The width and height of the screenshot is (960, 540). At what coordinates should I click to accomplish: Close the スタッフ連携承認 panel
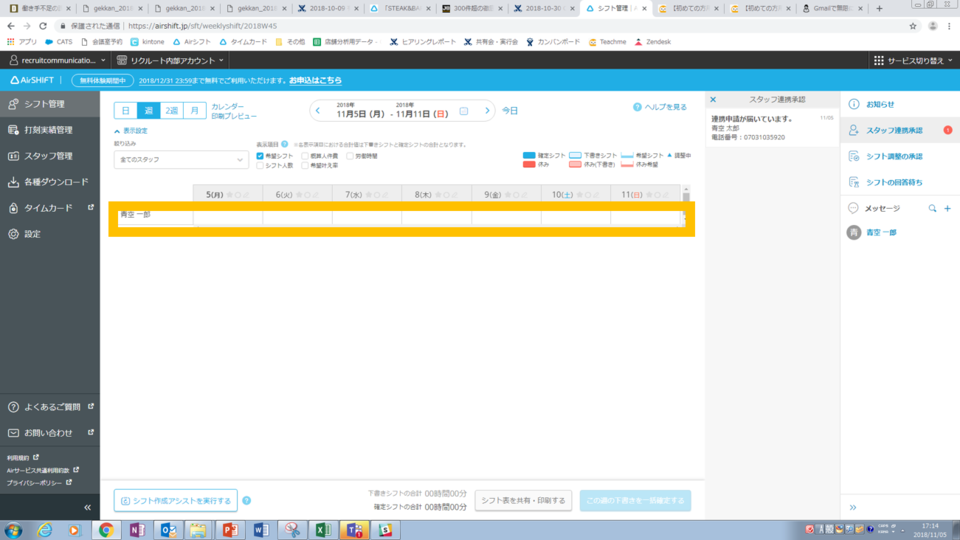point(713,100)
